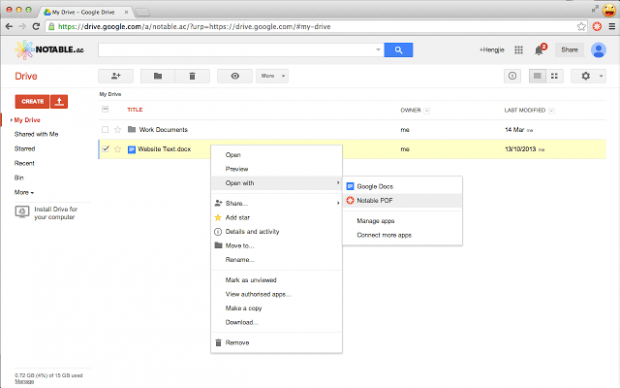Open Shared with Me in sidebar
Viewport: 620px width, 388px height.
pyautogui.click(x=36, y=134)
